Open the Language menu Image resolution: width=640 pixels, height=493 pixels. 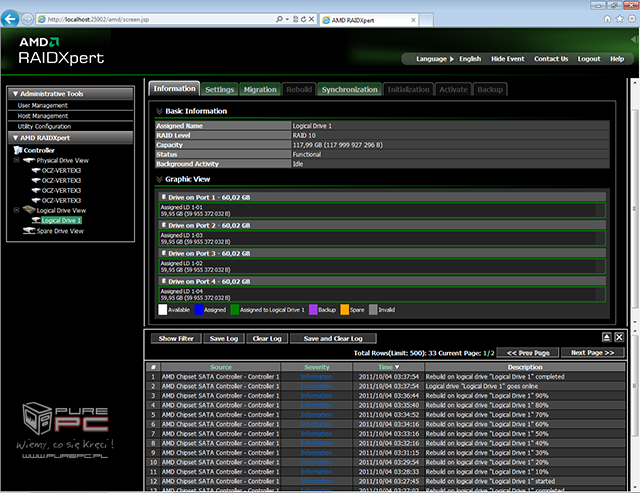click(x=435, y=59)
